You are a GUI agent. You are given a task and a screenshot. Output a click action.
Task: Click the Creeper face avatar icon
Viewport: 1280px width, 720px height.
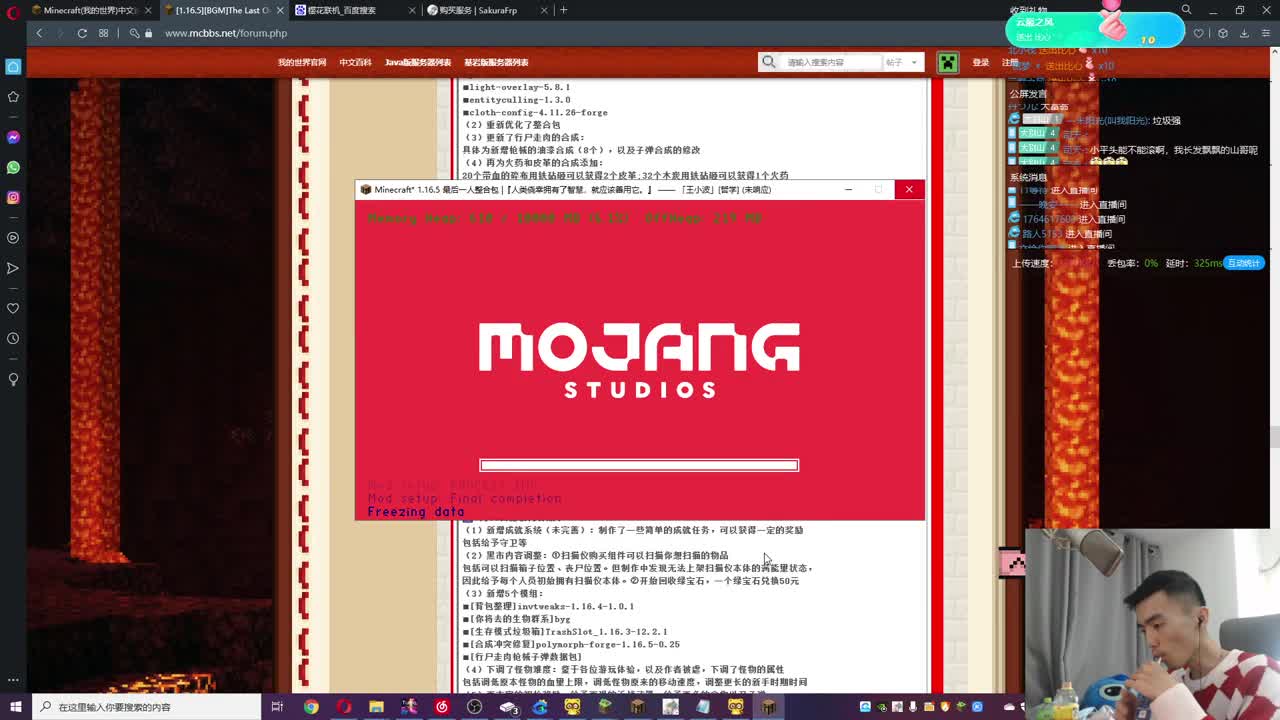[x=947, y=62]
